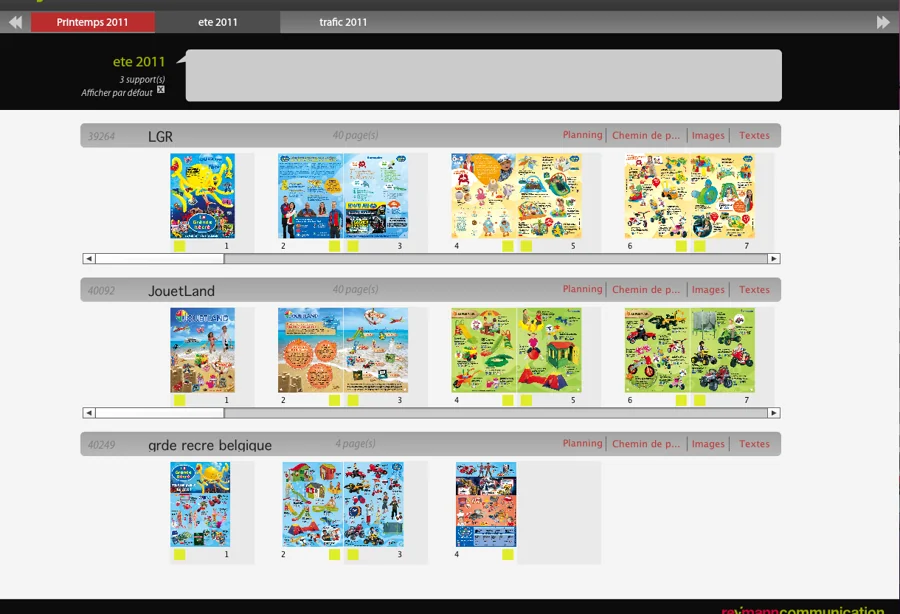Click the LGR horizontal scrollbar thumb
Image resolution: width=900 pixels, height=614 pixels.
point(160,259)
